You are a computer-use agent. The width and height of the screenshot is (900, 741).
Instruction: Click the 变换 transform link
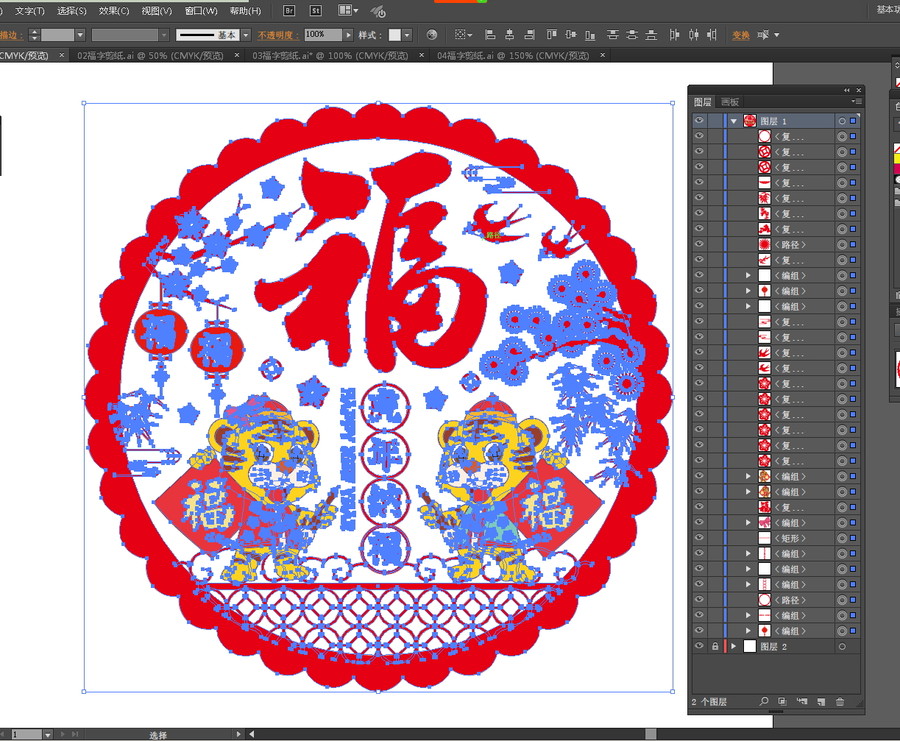pyautogui.click(x=740, y=35)
